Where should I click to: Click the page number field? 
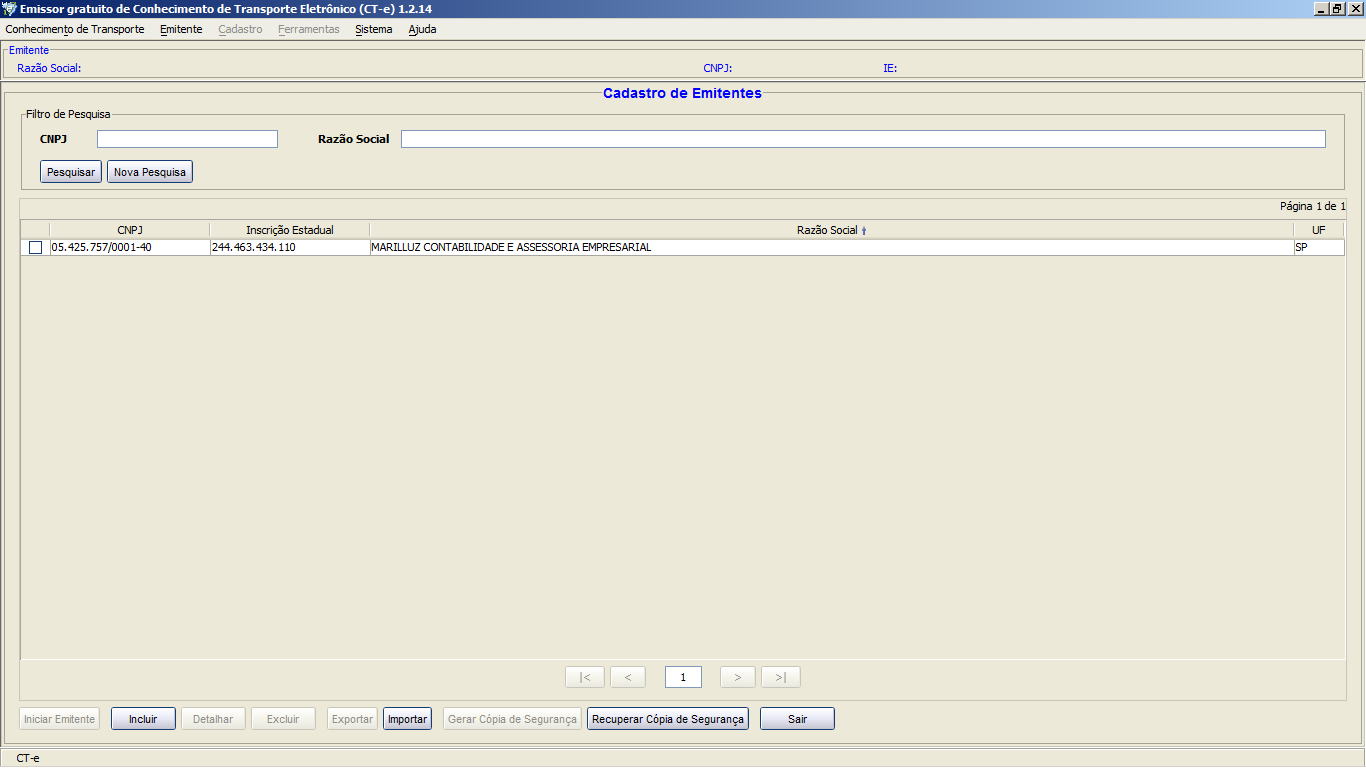click(x=683, y=677)
